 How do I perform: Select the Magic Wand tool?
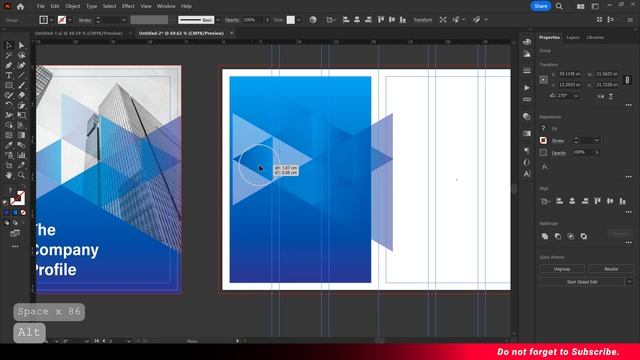(9, 56)
